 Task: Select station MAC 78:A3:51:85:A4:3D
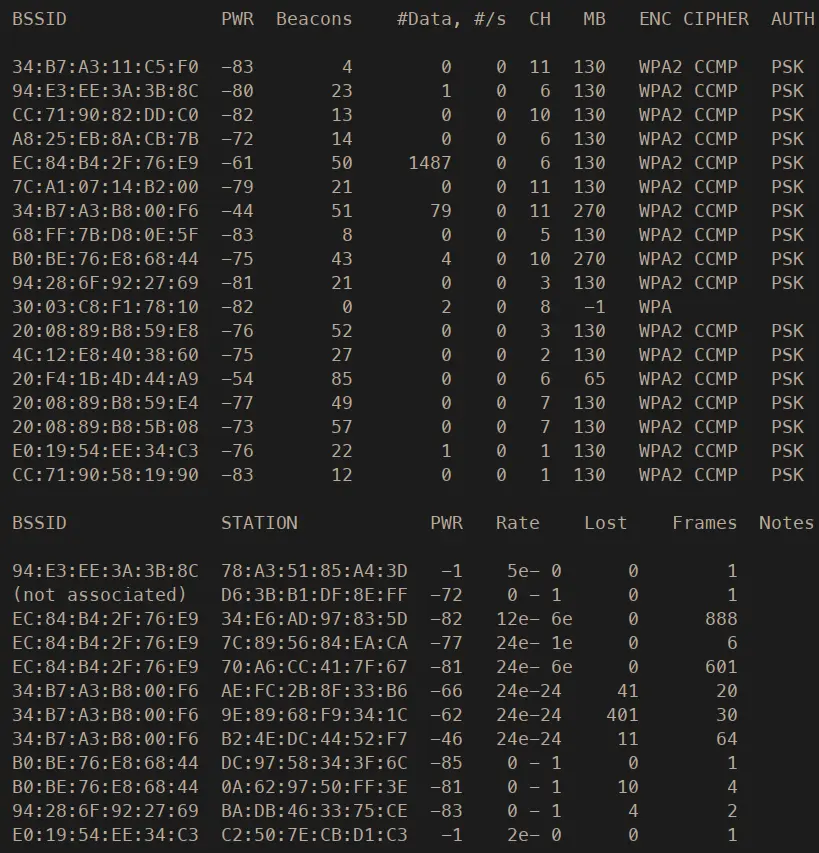[314, 571]
